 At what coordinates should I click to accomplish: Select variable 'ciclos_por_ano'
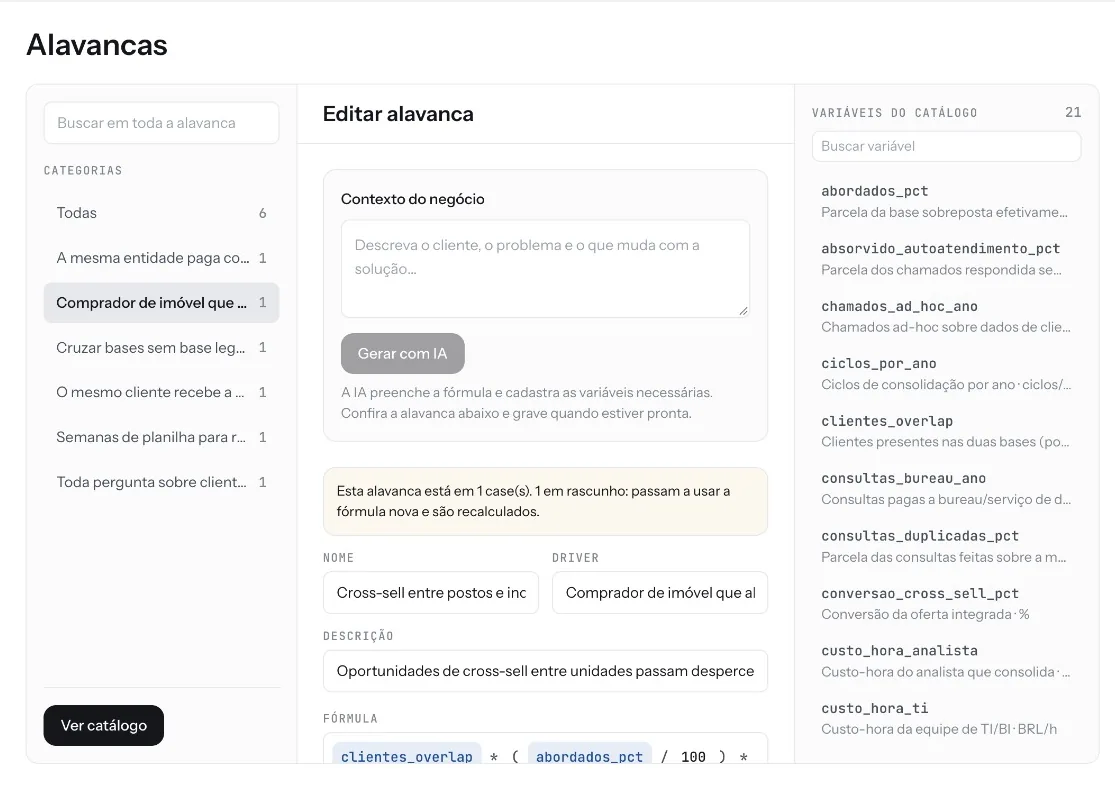coord(946,374)
